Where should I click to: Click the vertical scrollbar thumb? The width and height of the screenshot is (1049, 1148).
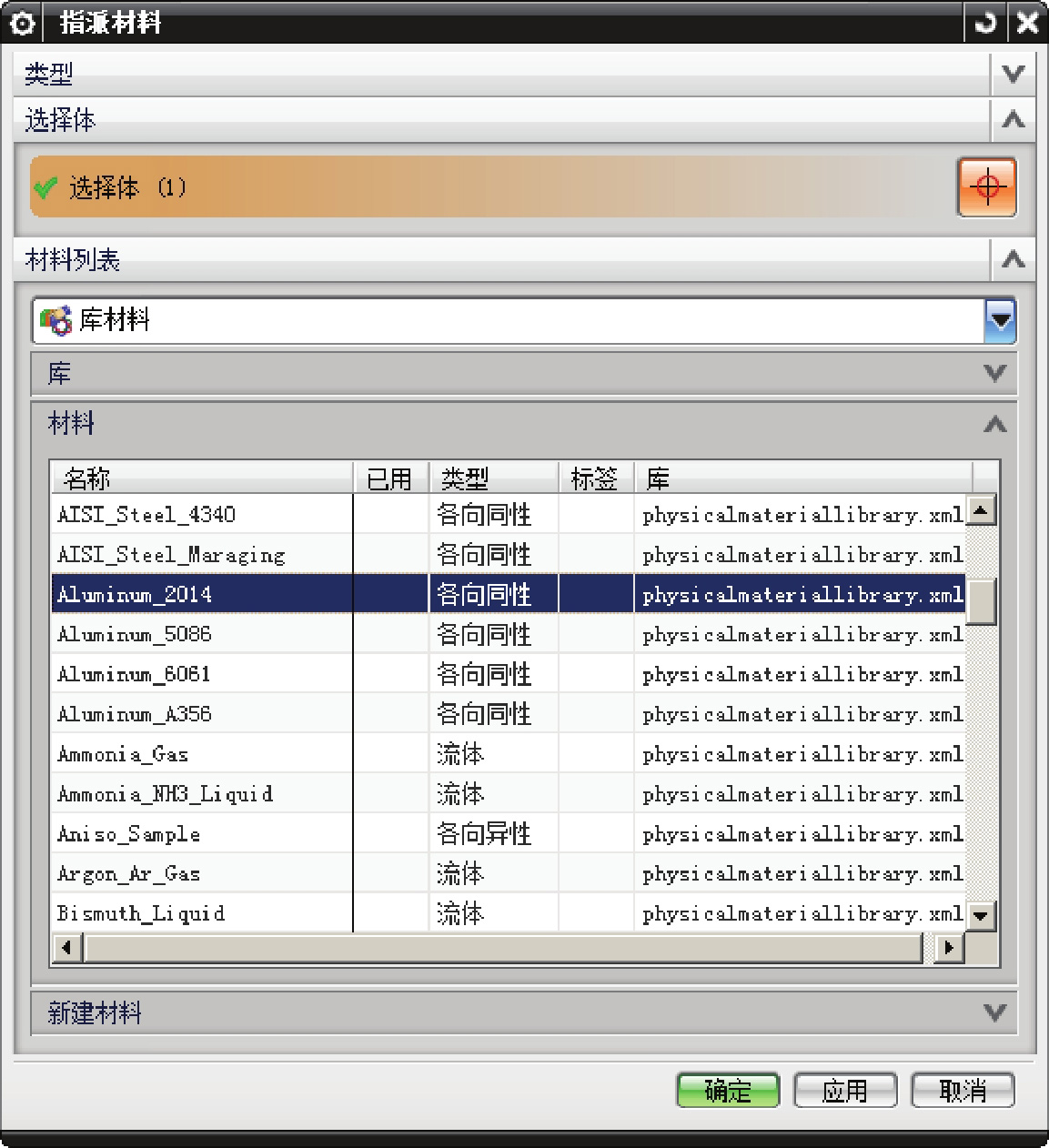(x=981, y=602)
